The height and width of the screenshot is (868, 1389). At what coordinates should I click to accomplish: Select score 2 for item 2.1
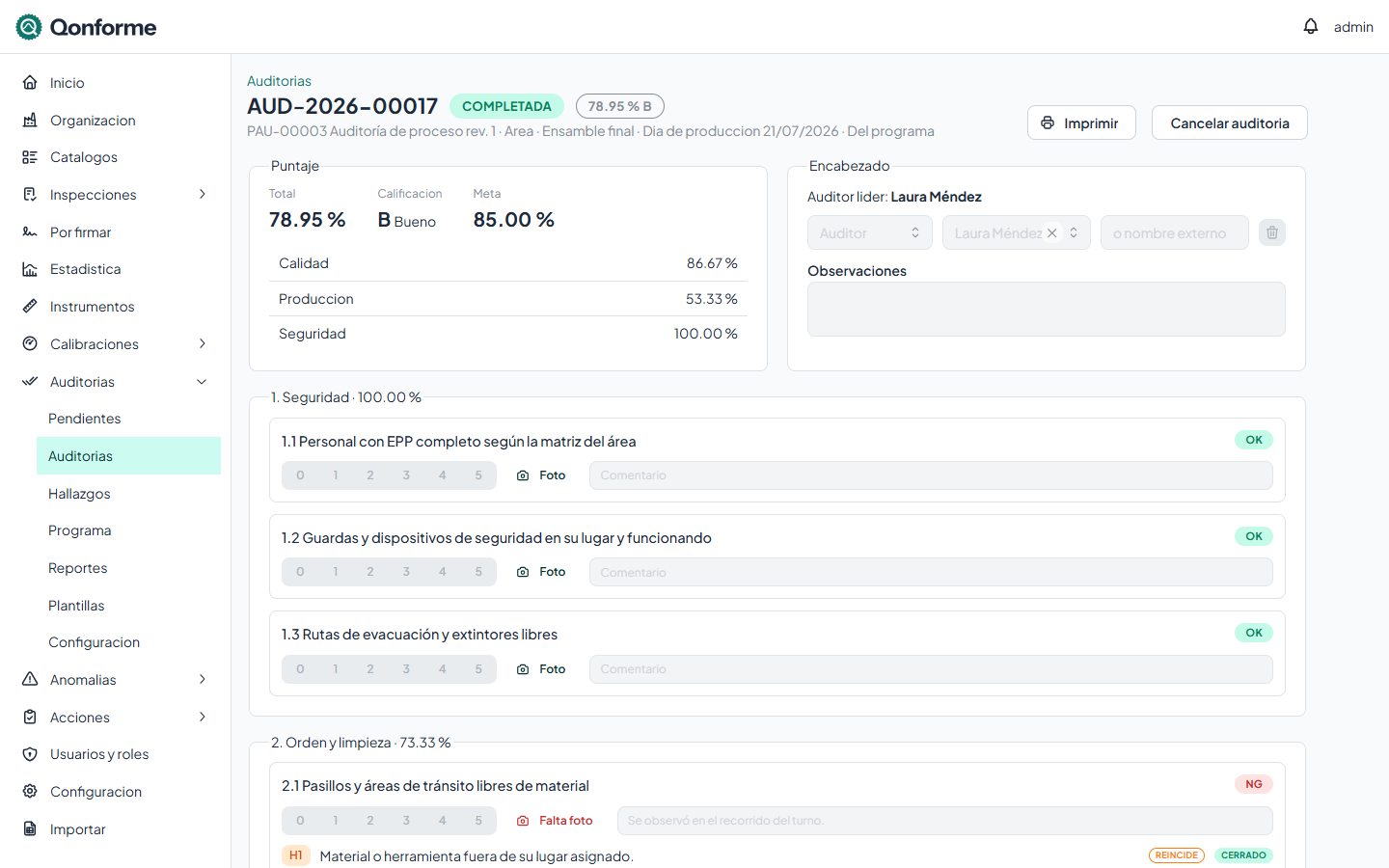(370, 821)
